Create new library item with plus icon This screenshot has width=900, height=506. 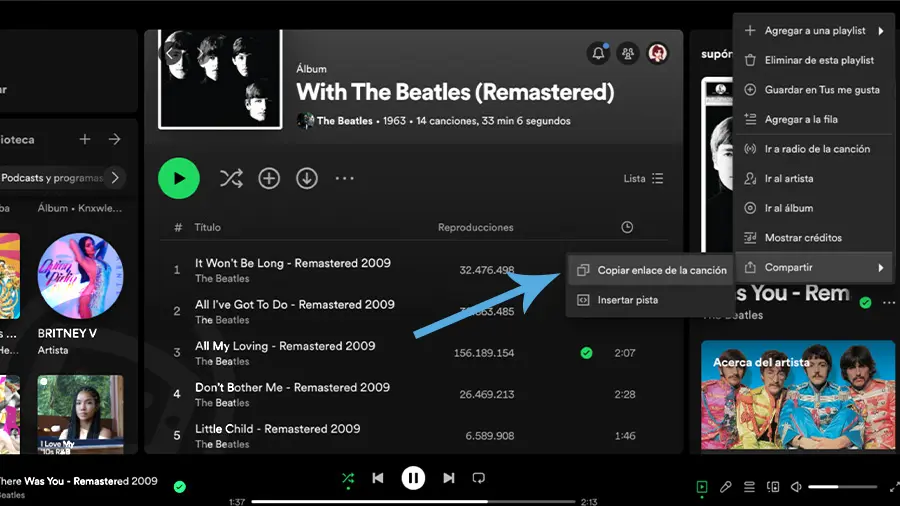85,139
